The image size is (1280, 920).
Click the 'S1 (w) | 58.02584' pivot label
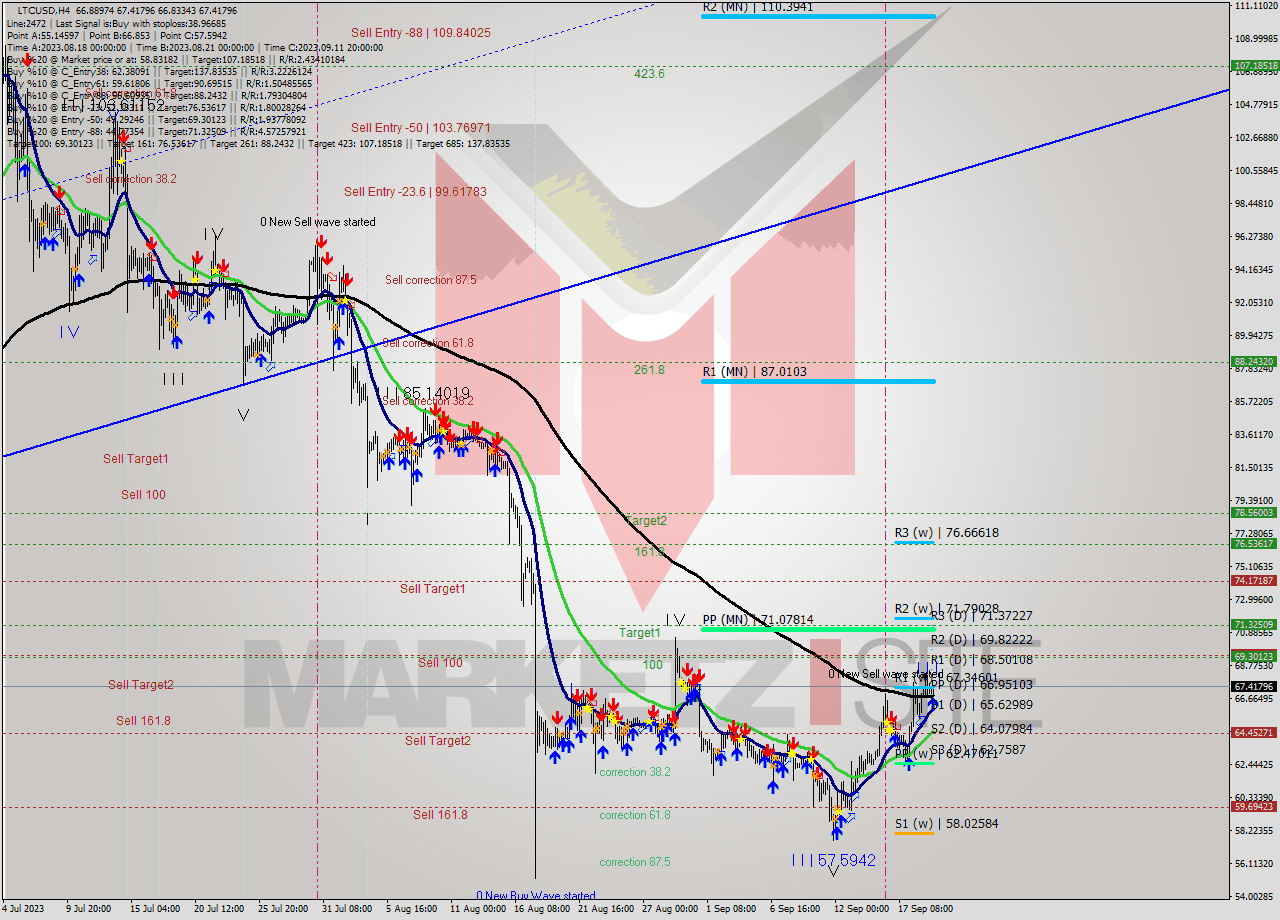point(946,824)
